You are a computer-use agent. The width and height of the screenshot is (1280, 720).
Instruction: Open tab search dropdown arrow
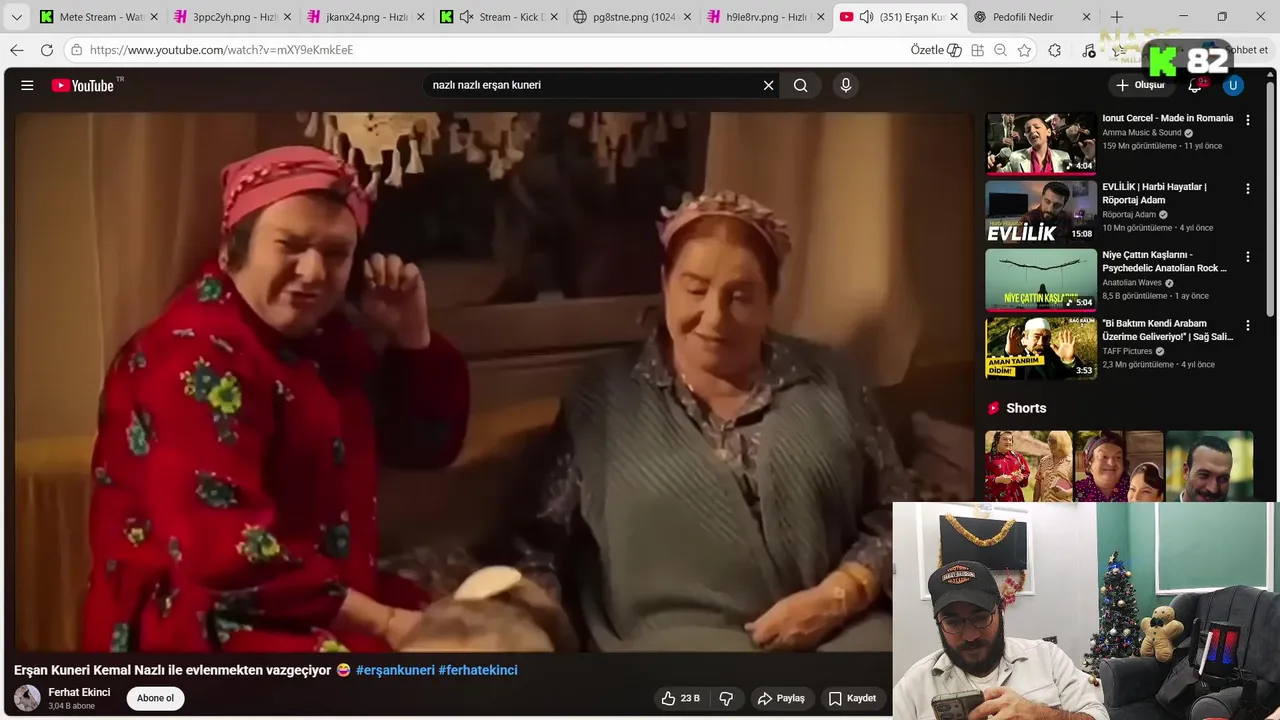click(16, 17)
